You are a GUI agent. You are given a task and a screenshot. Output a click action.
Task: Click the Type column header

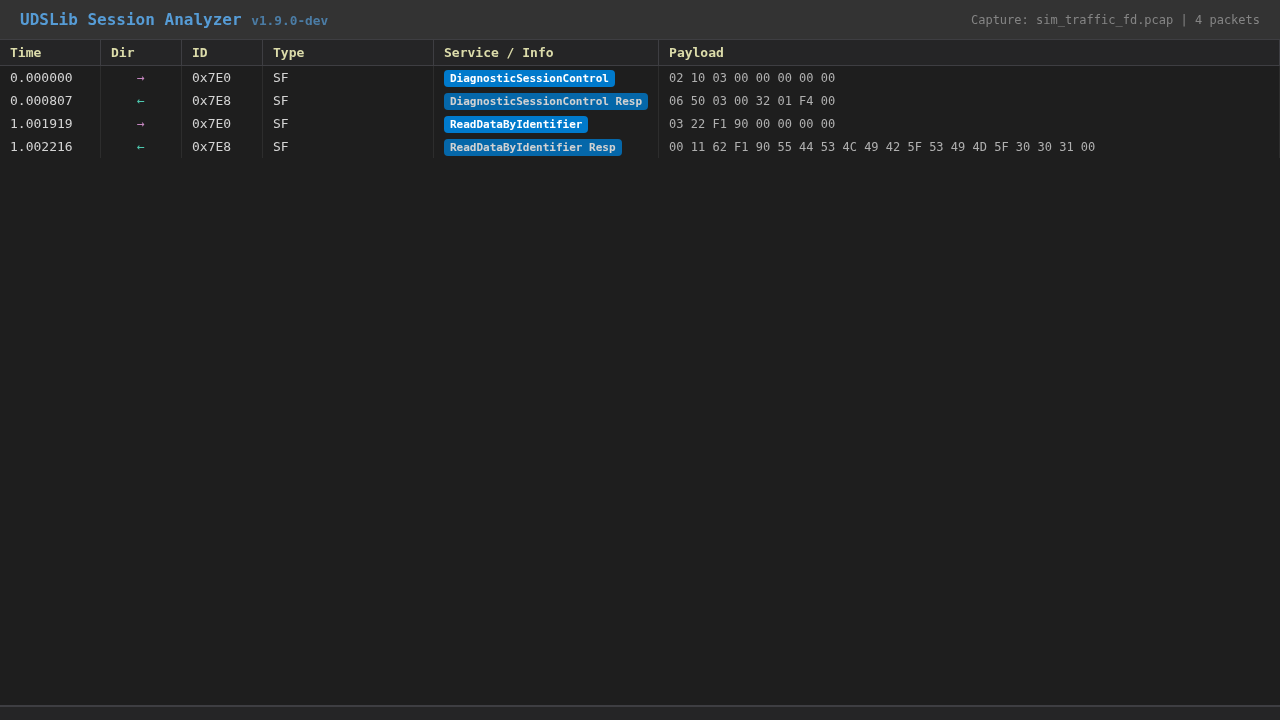(348, 53)
